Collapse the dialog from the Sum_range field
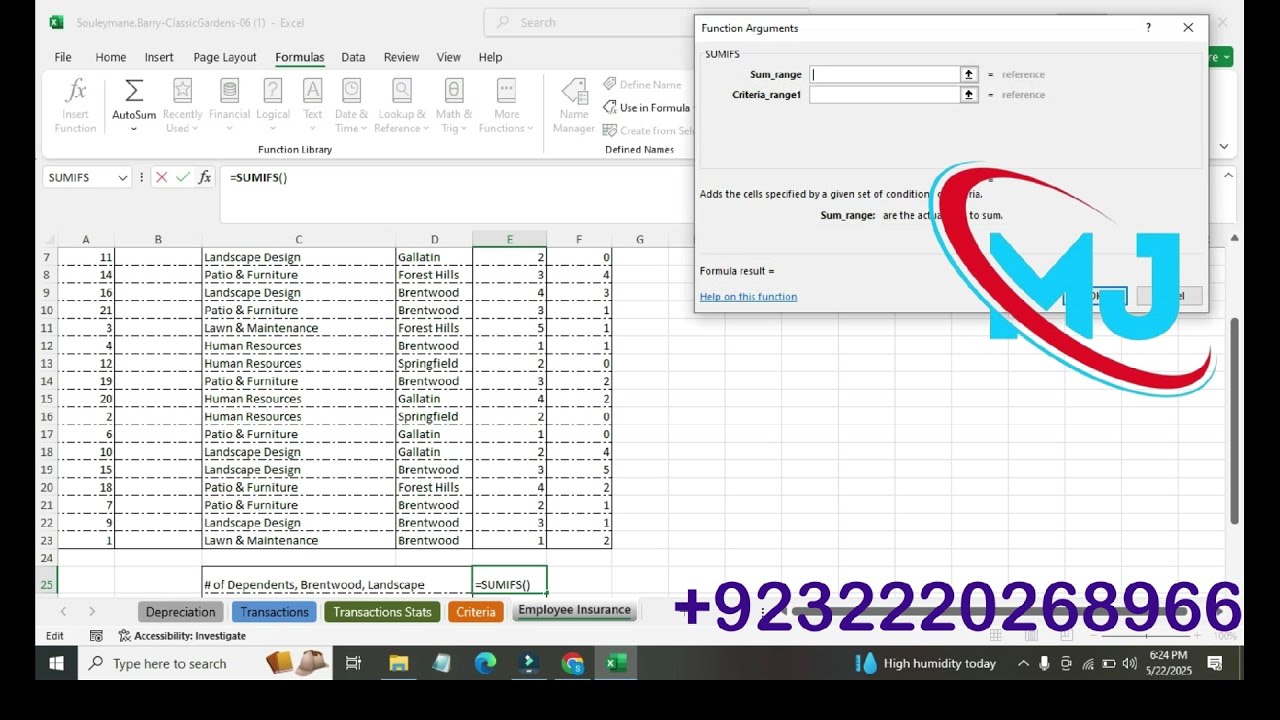The height and width of the screenshot is (720, 1280). (x=968, y=74)
